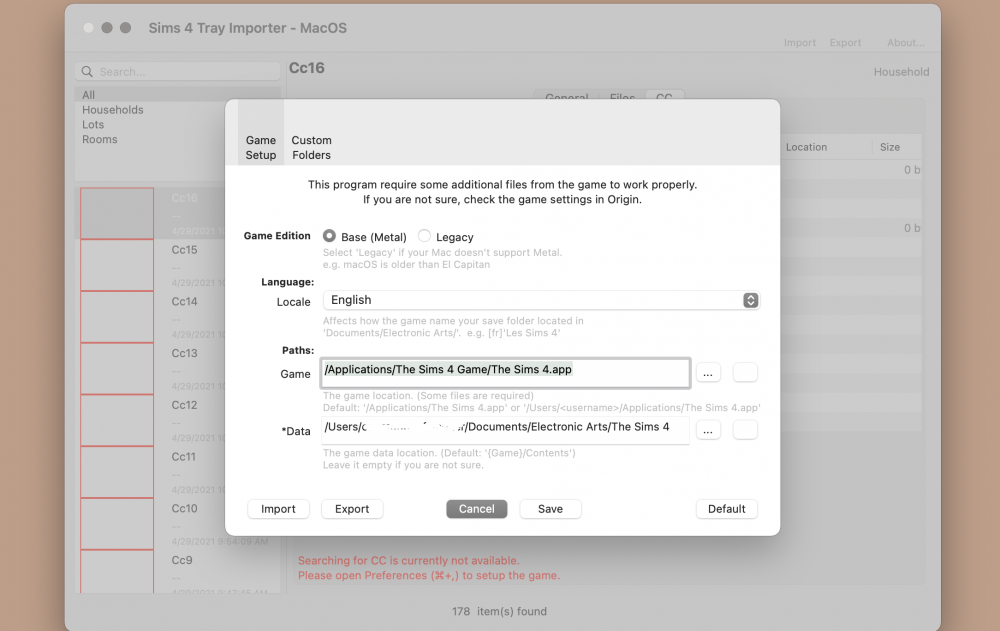1000x631 pixels.
Task: Switch to the General tab in main window
Action: (x=566, y=96)
